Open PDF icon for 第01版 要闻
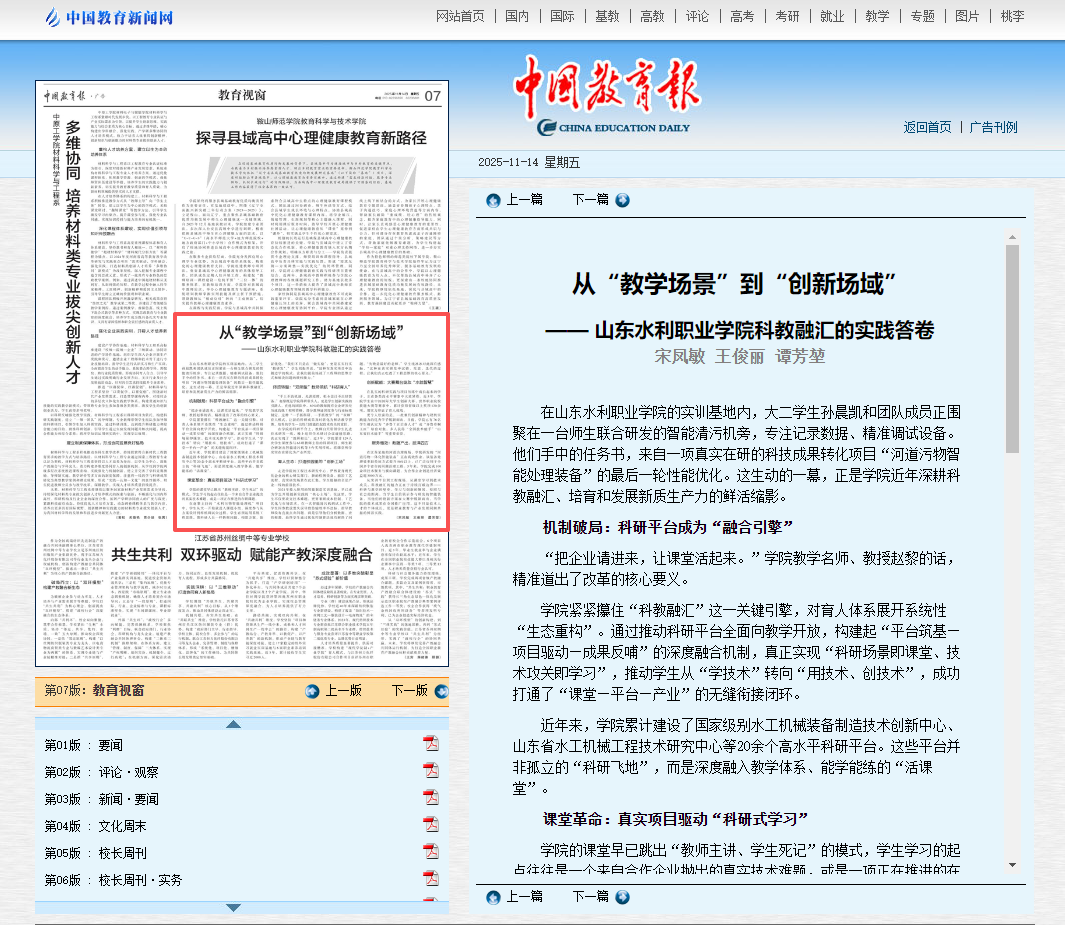Image resolution: width=1065 pixels, height=925 pixels. [x=431, y=745]
